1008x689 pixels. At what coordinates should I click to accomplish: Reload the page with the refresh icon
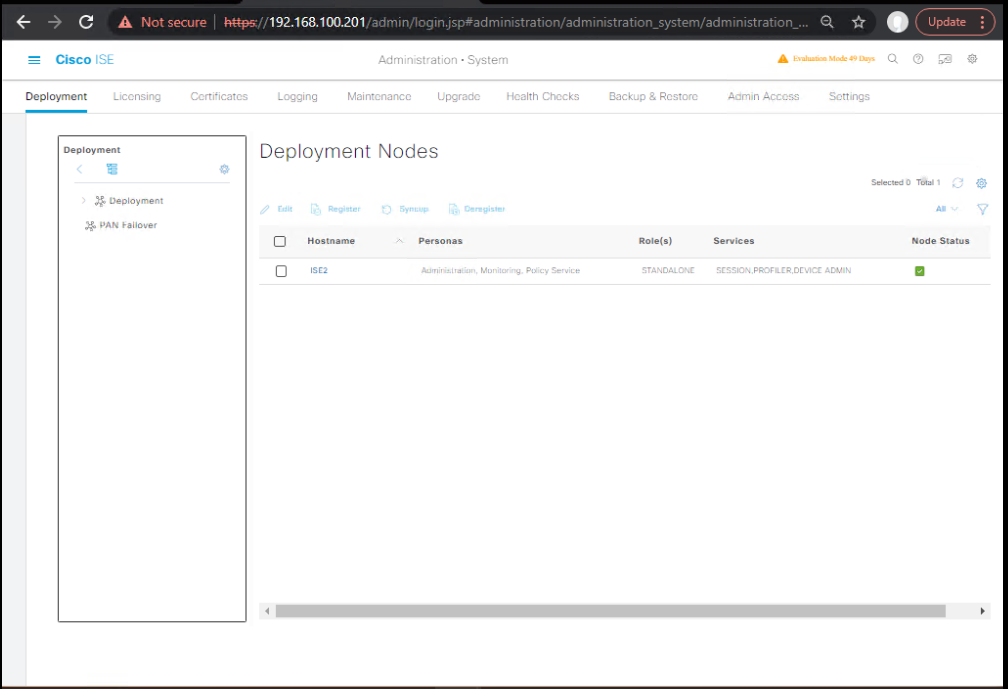86,22
